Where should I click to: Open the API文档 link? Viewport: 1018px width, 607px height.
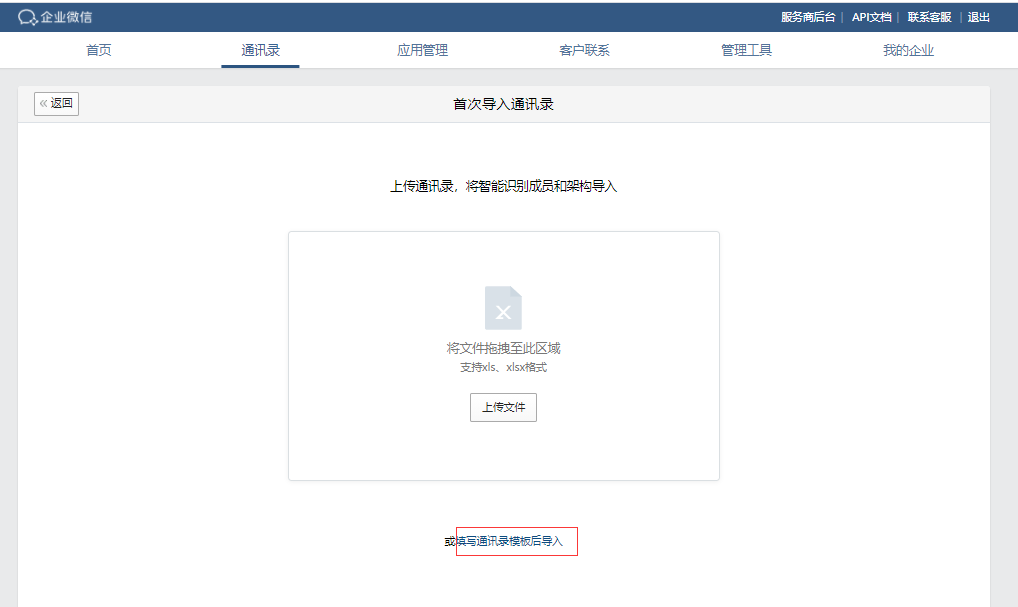[871, 18]
